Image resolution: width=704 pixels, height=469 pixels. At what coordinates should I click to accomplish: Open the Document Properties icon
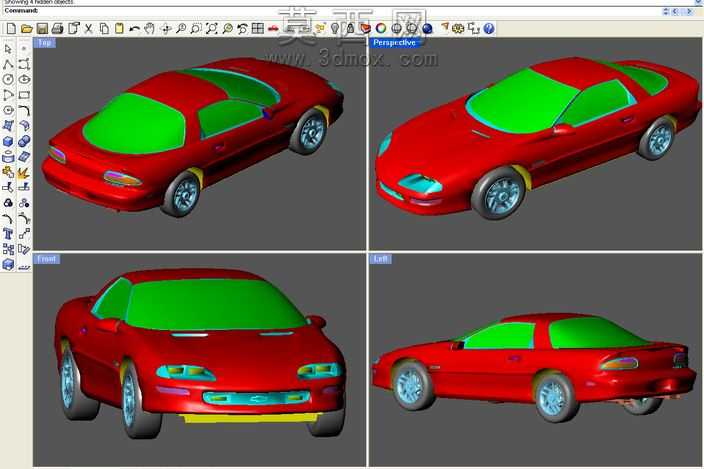point(73,29)
